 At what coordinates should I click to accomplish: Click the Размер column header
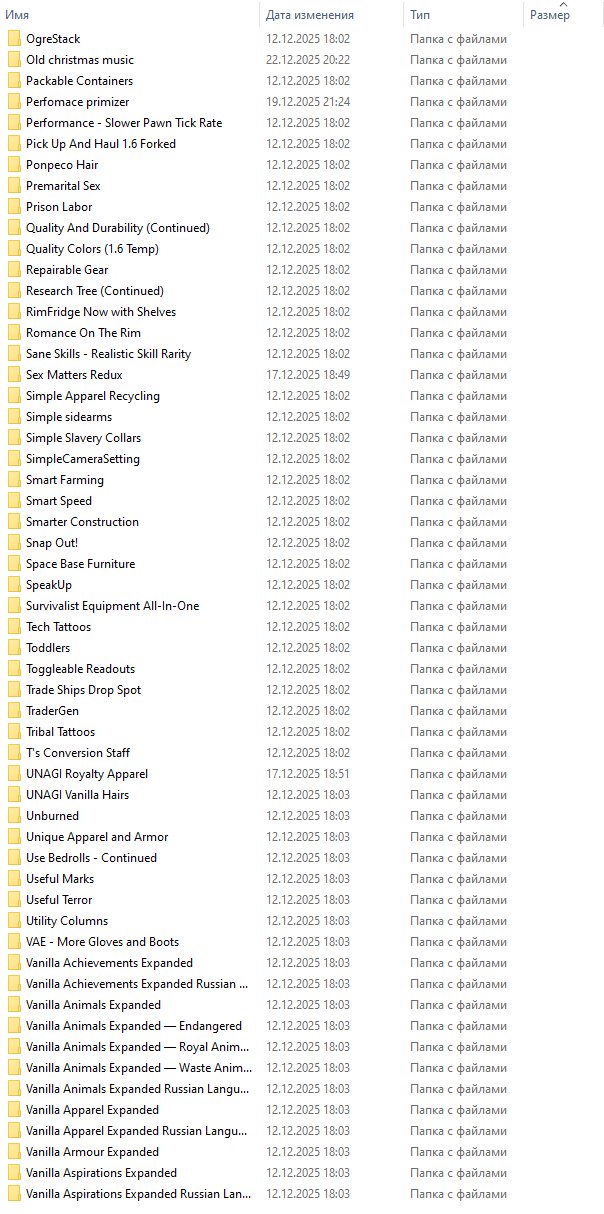pos(563,15)
